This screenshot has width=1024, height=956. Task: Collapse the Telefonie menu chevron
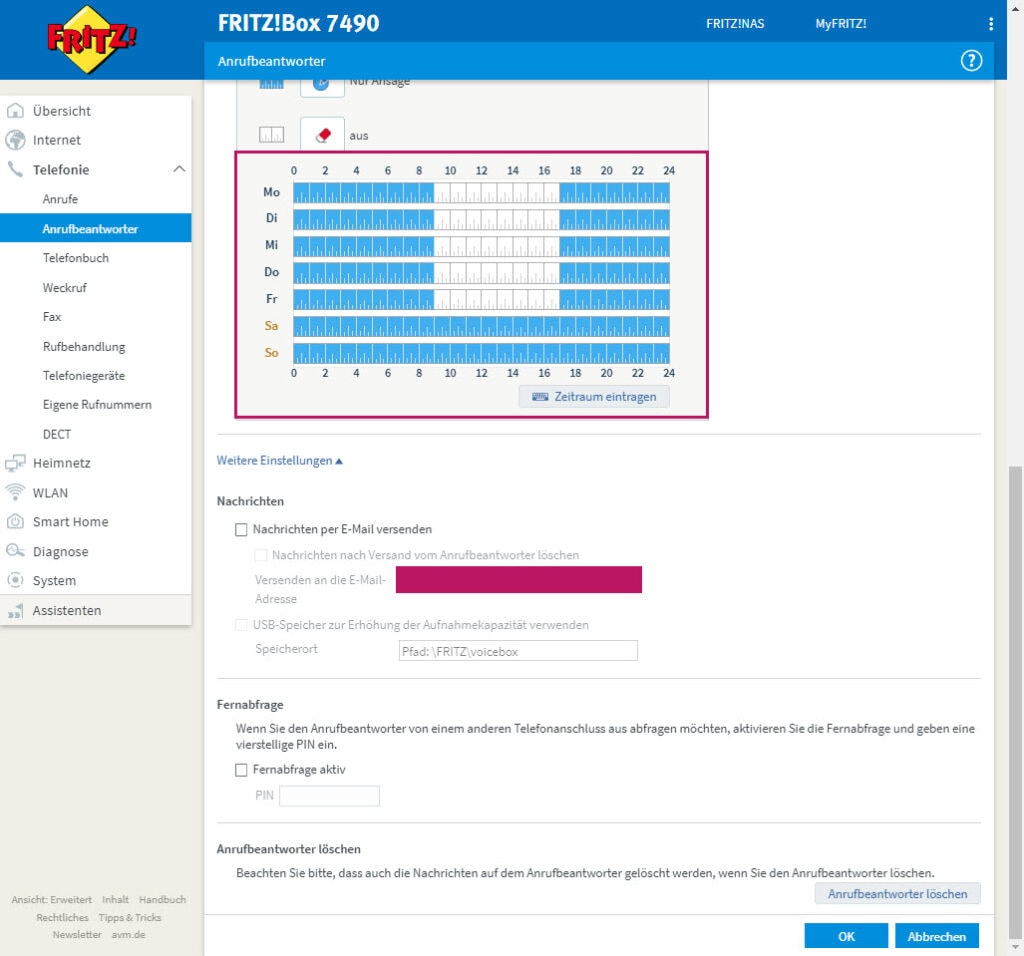[179, 170]
